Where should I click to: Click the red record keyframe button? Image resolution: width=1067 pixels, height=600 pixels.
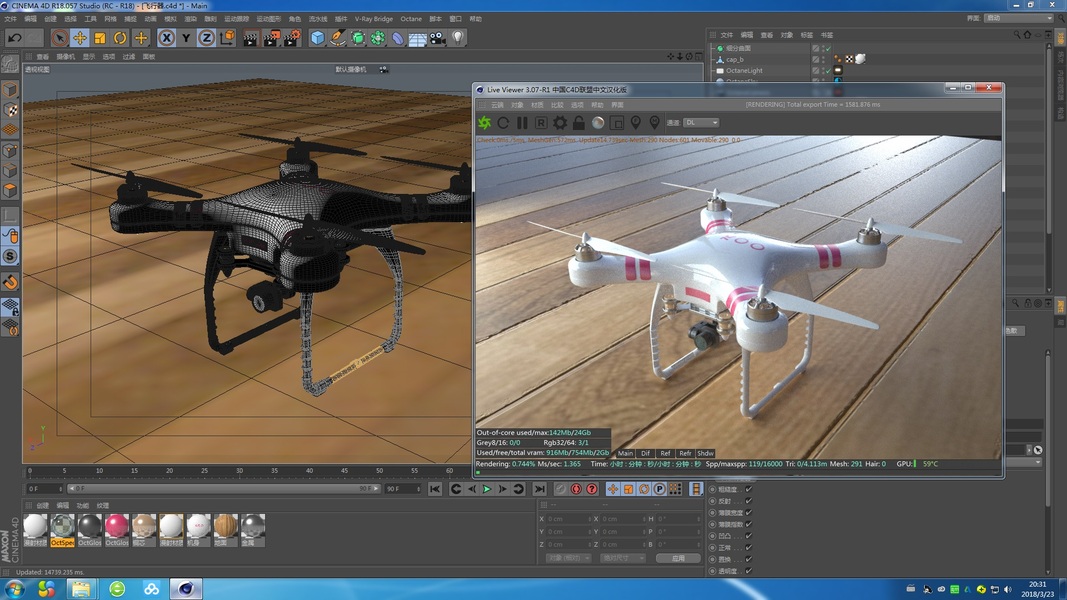click(576, 489)
